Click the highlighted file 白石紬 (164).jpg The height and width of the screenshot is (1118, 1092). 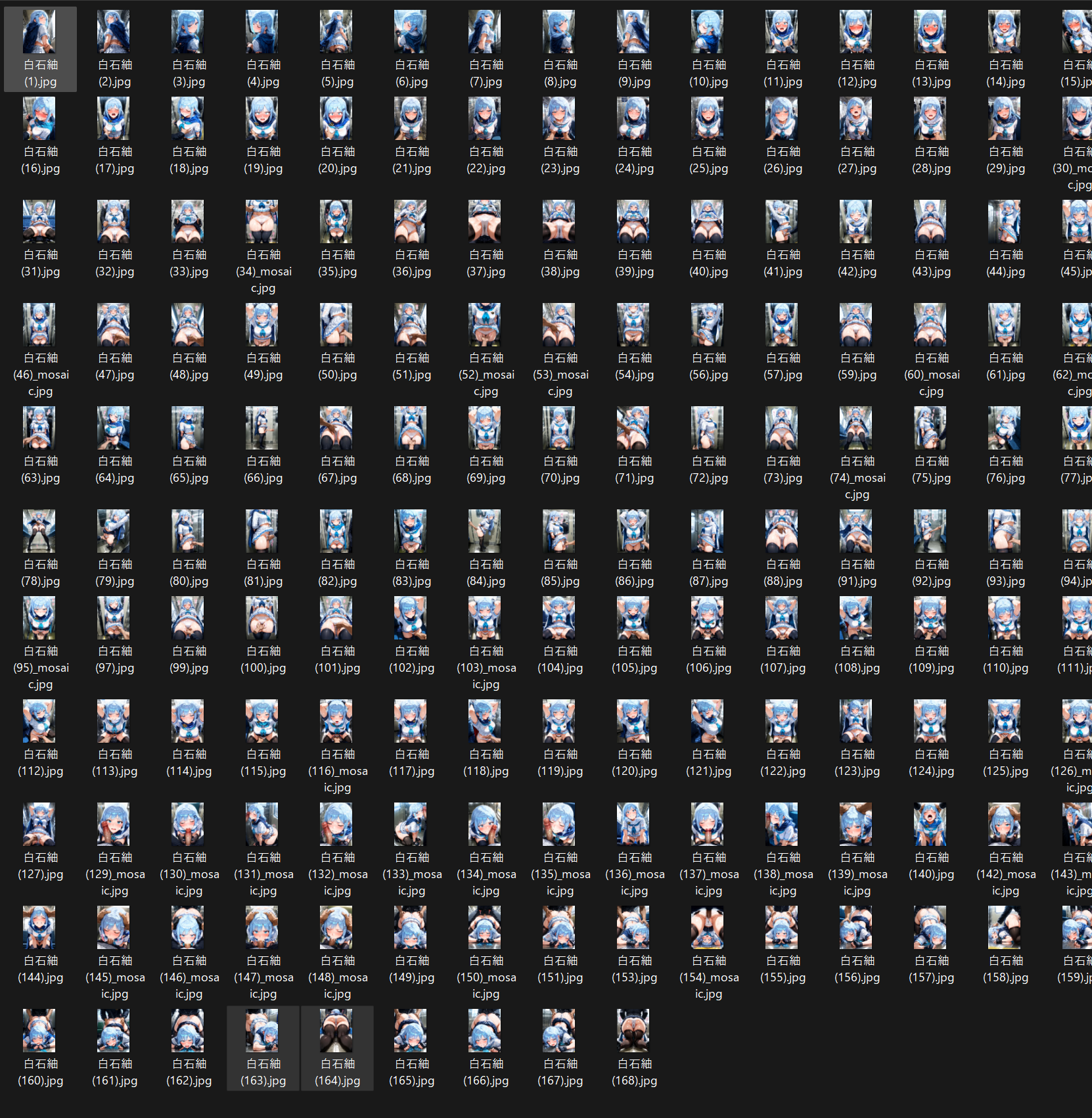[x=337, y=1048]
